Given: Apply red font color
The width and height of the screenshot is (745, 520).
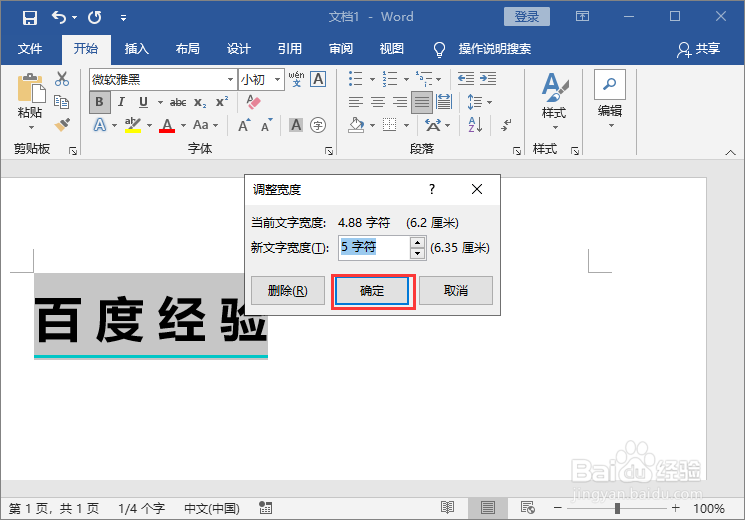Looking at the screenshot, I should [167, 125].
